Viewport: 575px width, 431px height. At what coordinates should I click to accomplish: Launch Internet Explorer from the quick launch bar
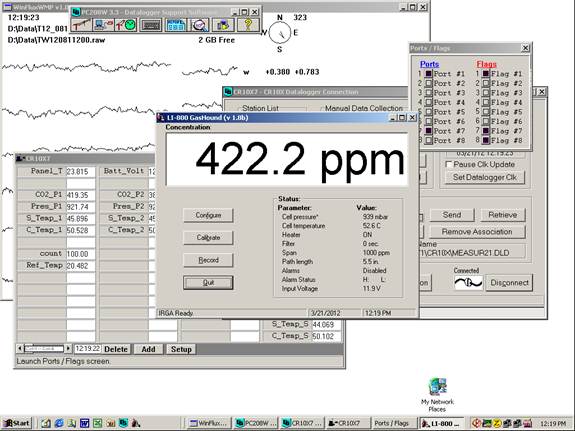[59, 423]
